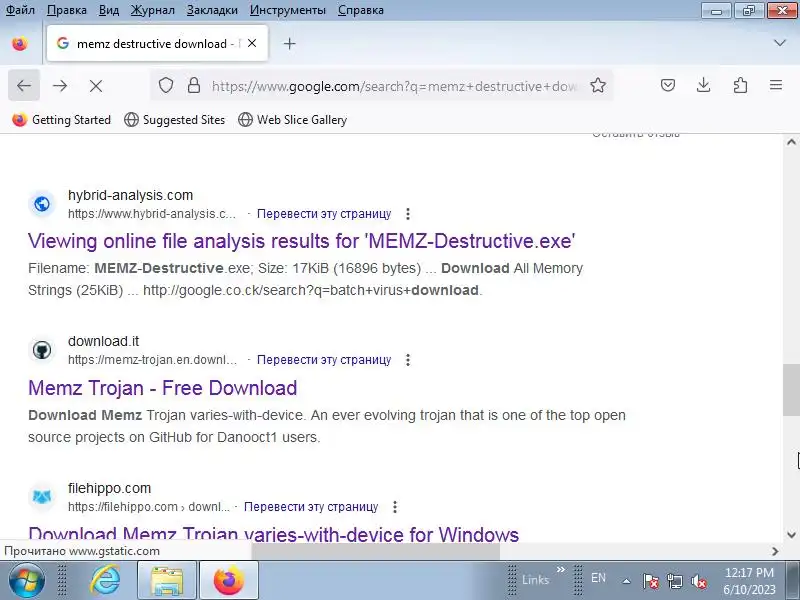
Task: Click the filehippo.com site name
Action: tap(110, 488)
